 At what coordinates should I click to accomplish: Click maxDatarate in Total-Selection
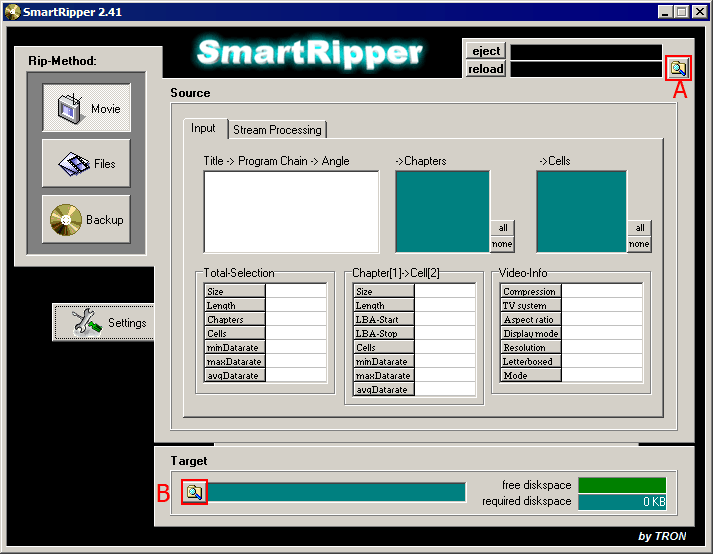click(x=265, y=362)
